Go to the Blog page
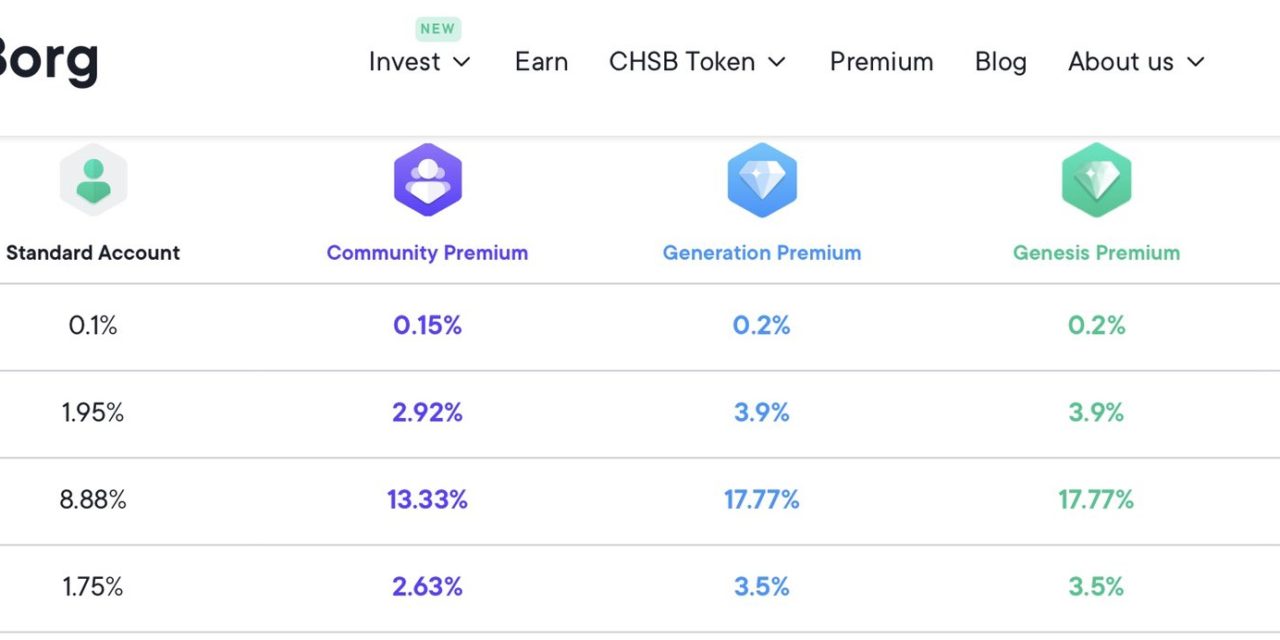Viewport: 1280px width, 640px height. coord(1000,62)
